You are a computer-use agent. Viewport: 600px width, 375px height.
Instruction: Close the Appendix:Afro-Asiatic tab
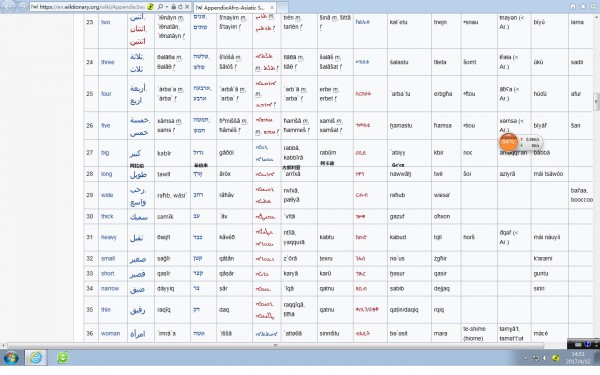272,7
